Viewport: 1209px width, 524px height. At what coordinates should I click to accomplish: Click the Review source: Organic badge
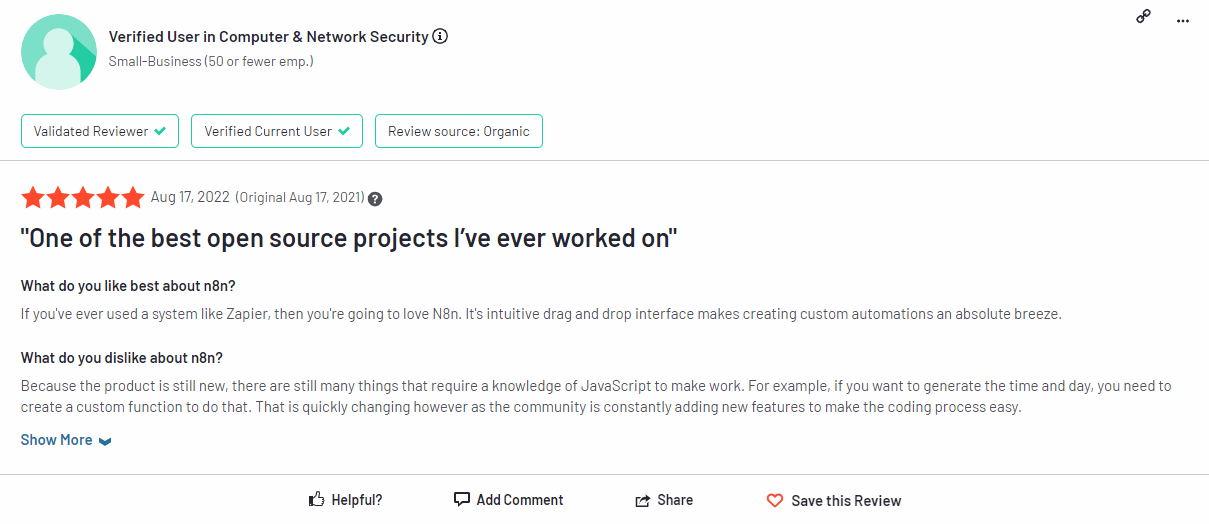(x=459, y=131)
